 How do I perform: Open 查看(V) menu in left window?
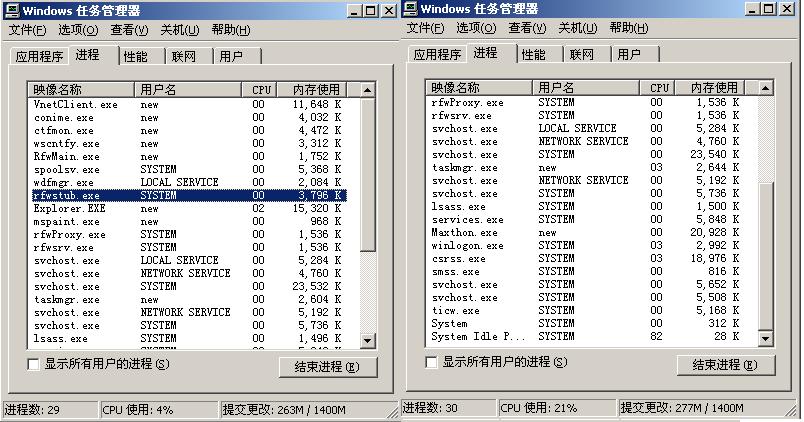pyautogui.click(x=129, y=30)
